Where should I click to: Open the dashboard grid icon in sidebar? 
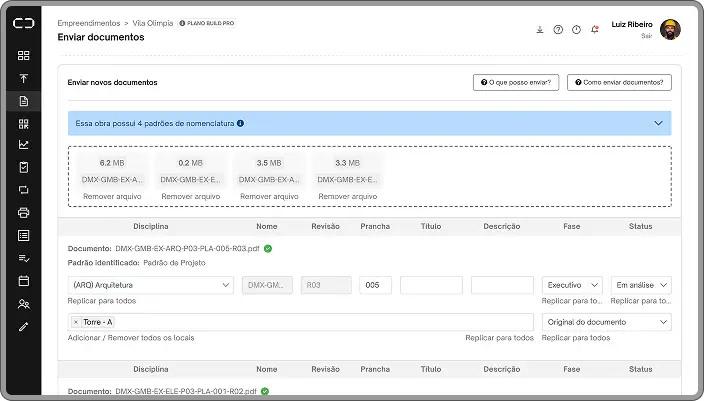[23, 55]
